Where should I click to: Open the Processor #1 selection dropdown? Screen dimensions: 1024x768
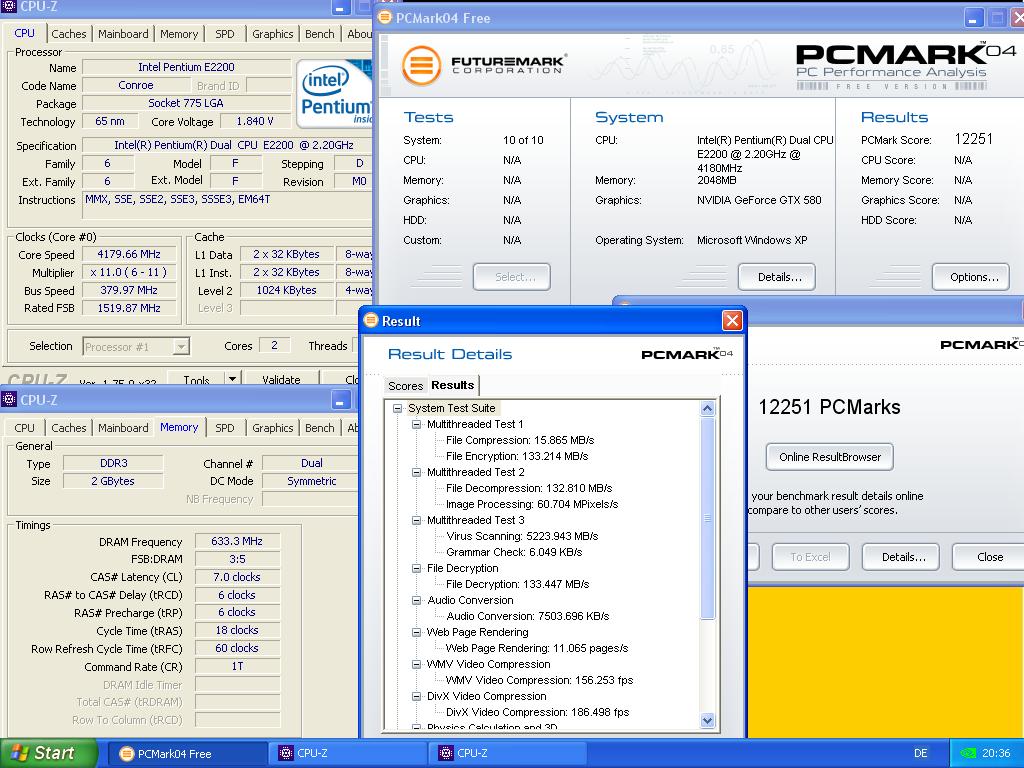pyautogui.click(x=181, y=347)
